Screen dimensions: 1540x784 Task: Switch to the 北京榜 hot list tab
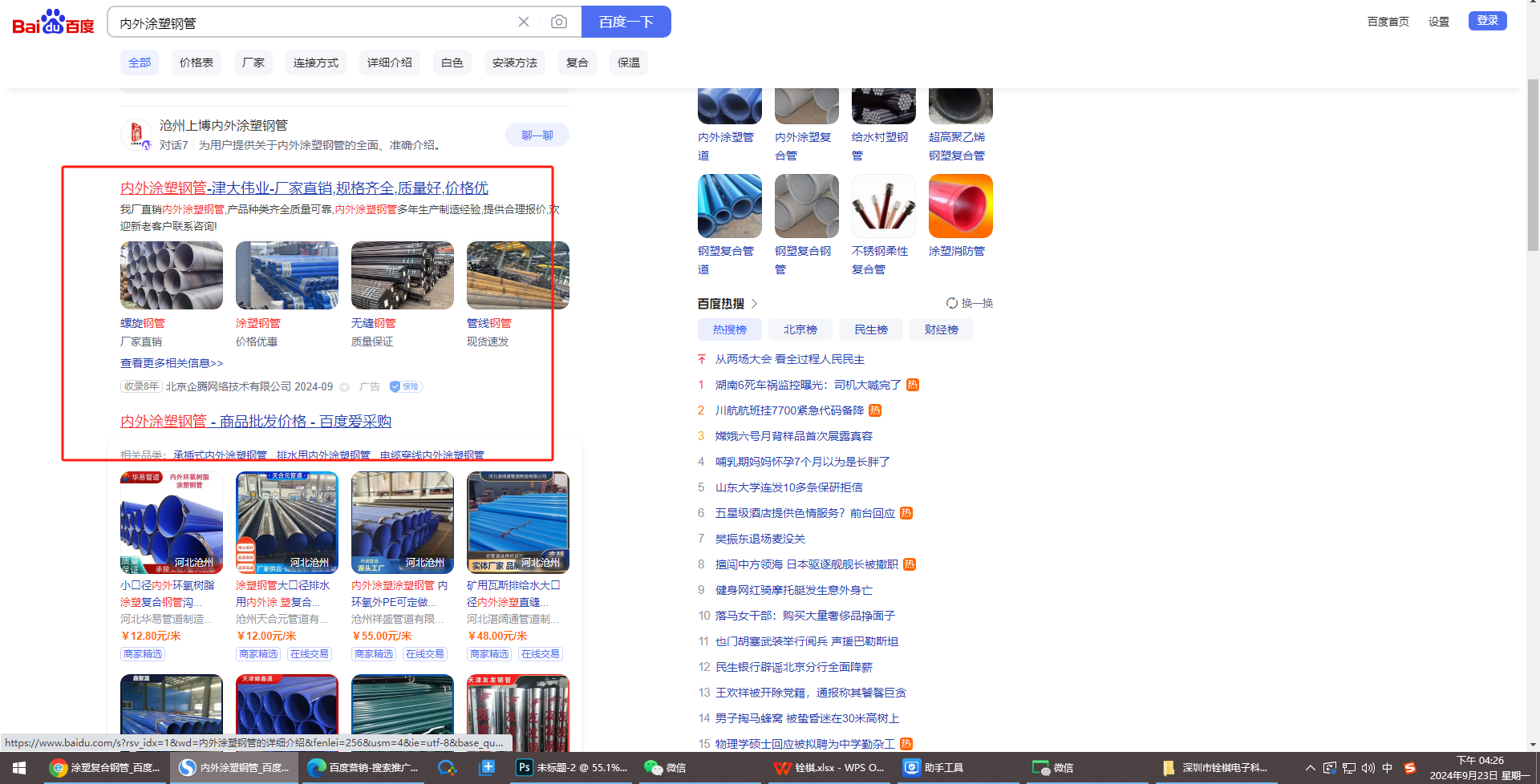800,329
